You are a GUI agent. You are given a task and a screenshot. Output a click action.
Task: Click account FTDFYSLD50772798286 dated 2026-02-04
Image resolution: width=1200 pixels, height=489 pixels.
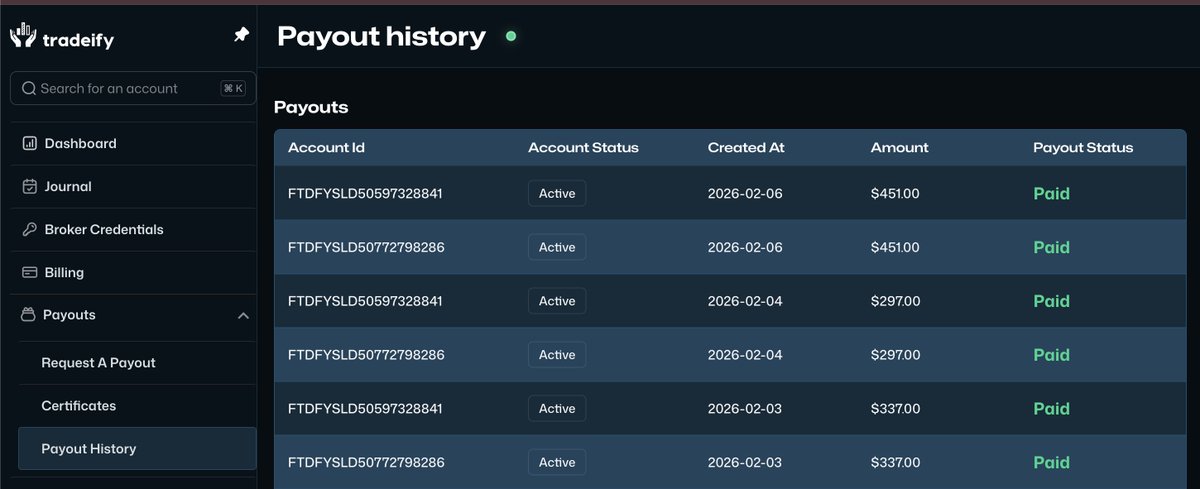tap(366, 355)
